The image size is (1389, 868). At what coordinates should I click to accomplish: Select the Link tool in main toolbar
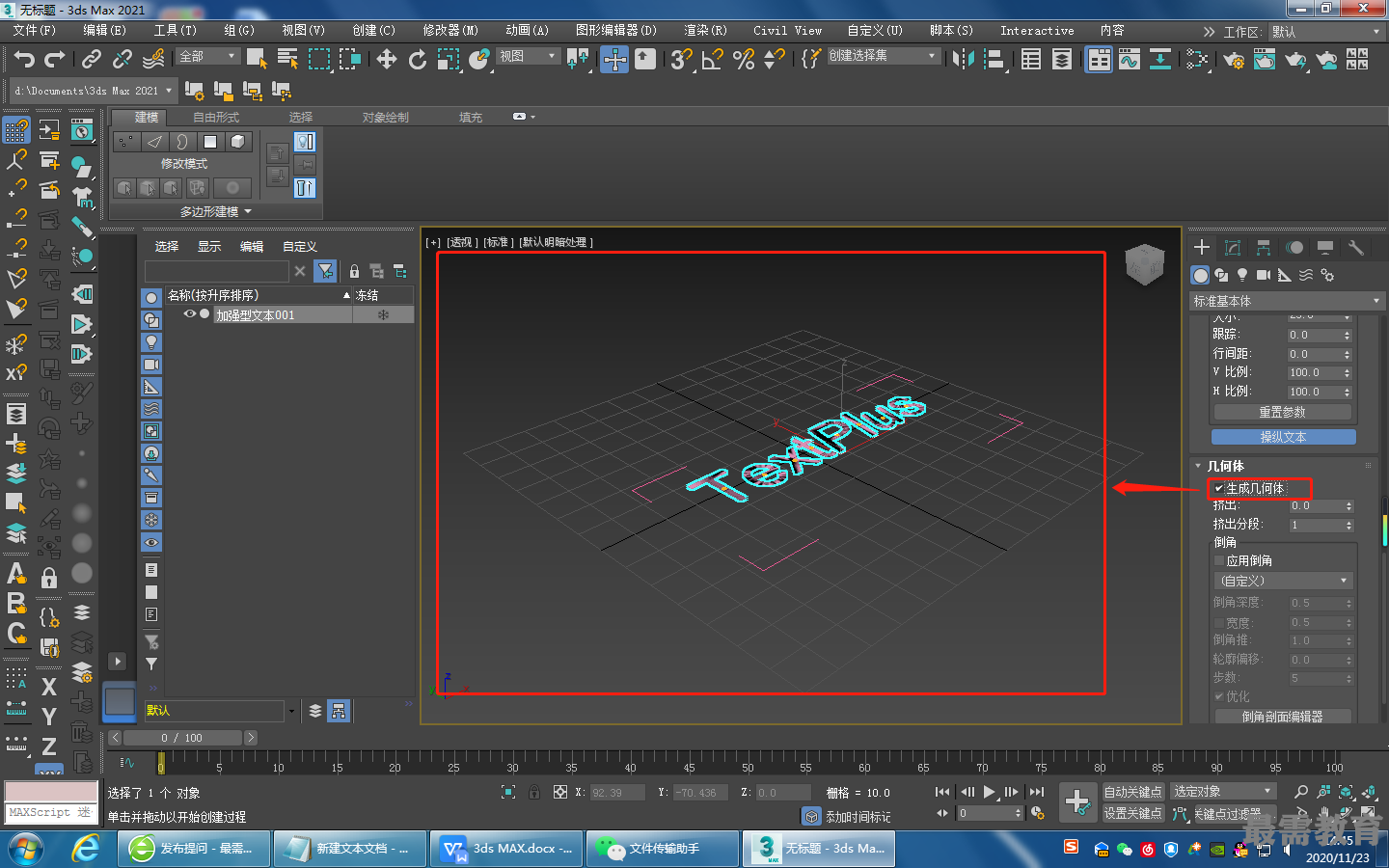92,60
